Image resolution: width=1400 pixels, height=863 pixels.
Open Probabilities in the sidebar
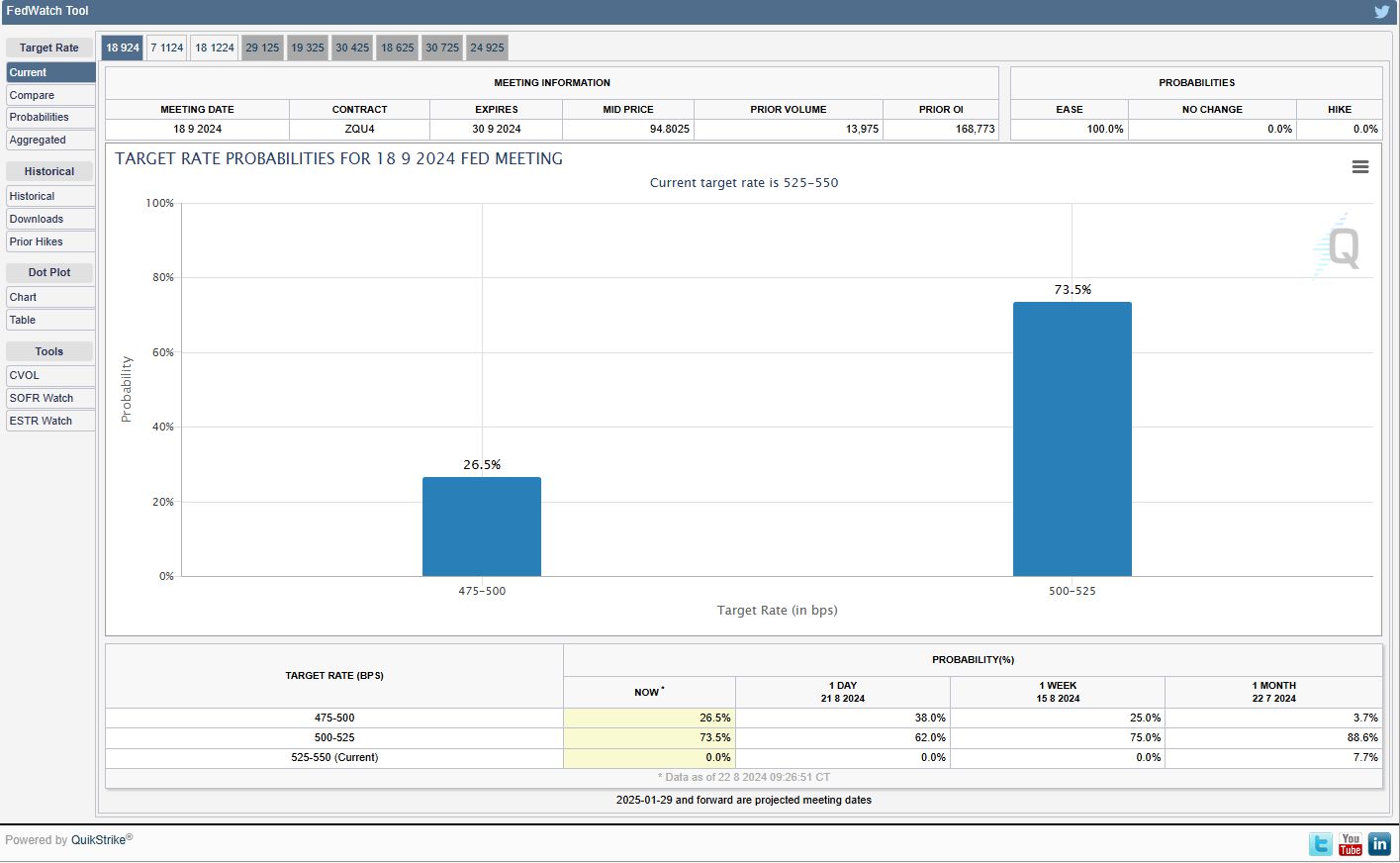50,117
